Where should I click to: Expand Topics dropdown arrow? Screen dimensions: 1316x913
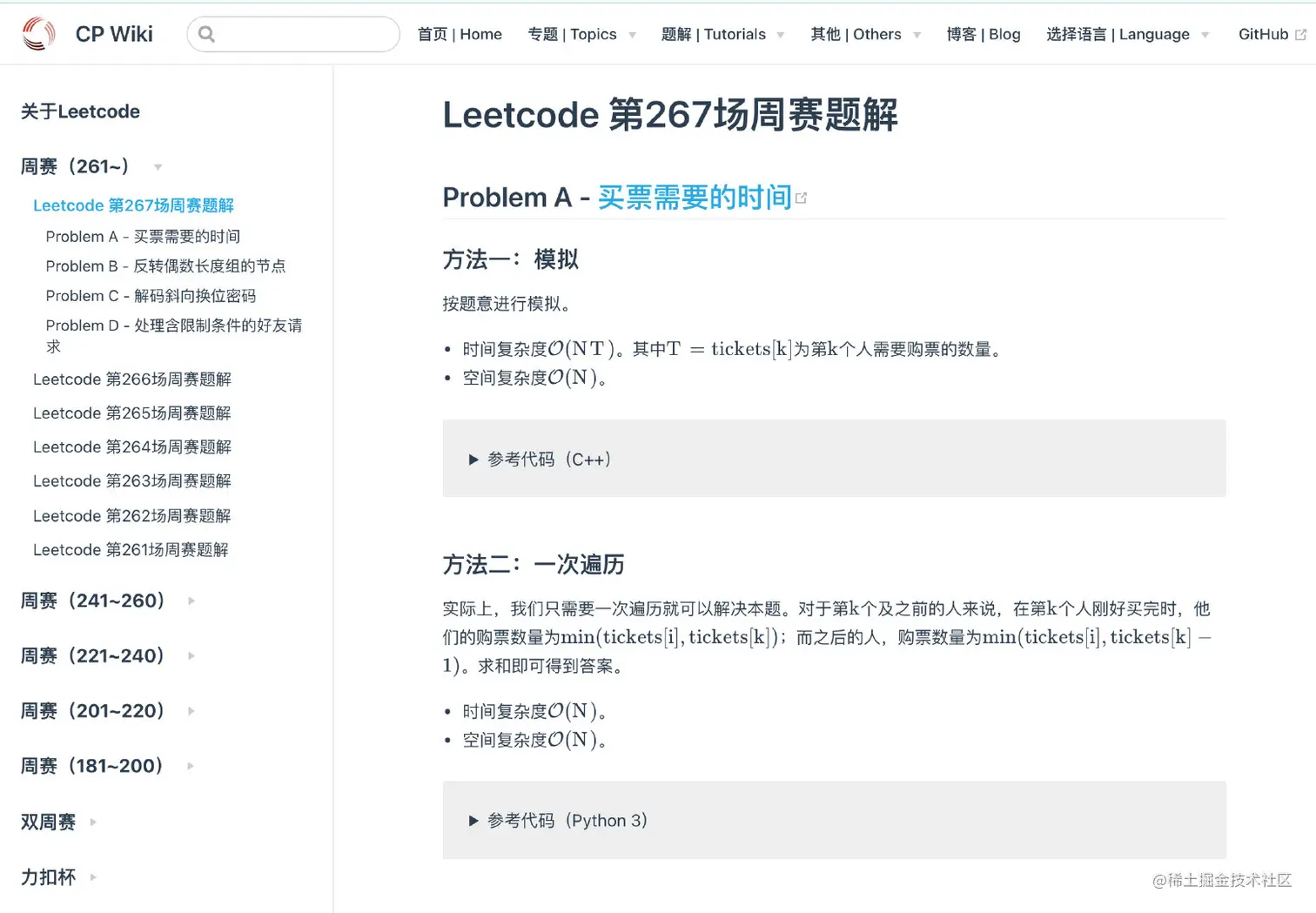632,36
